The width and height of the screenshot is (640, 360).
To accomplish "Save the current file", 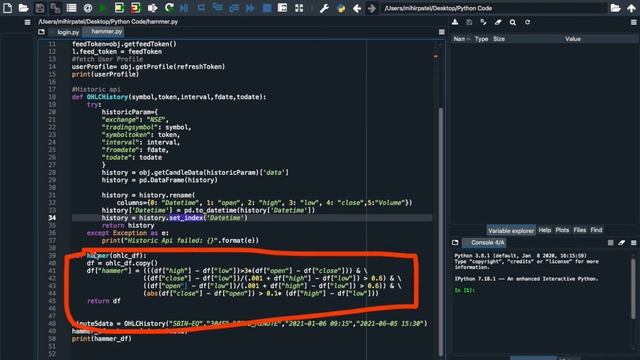I will [40, 8].
